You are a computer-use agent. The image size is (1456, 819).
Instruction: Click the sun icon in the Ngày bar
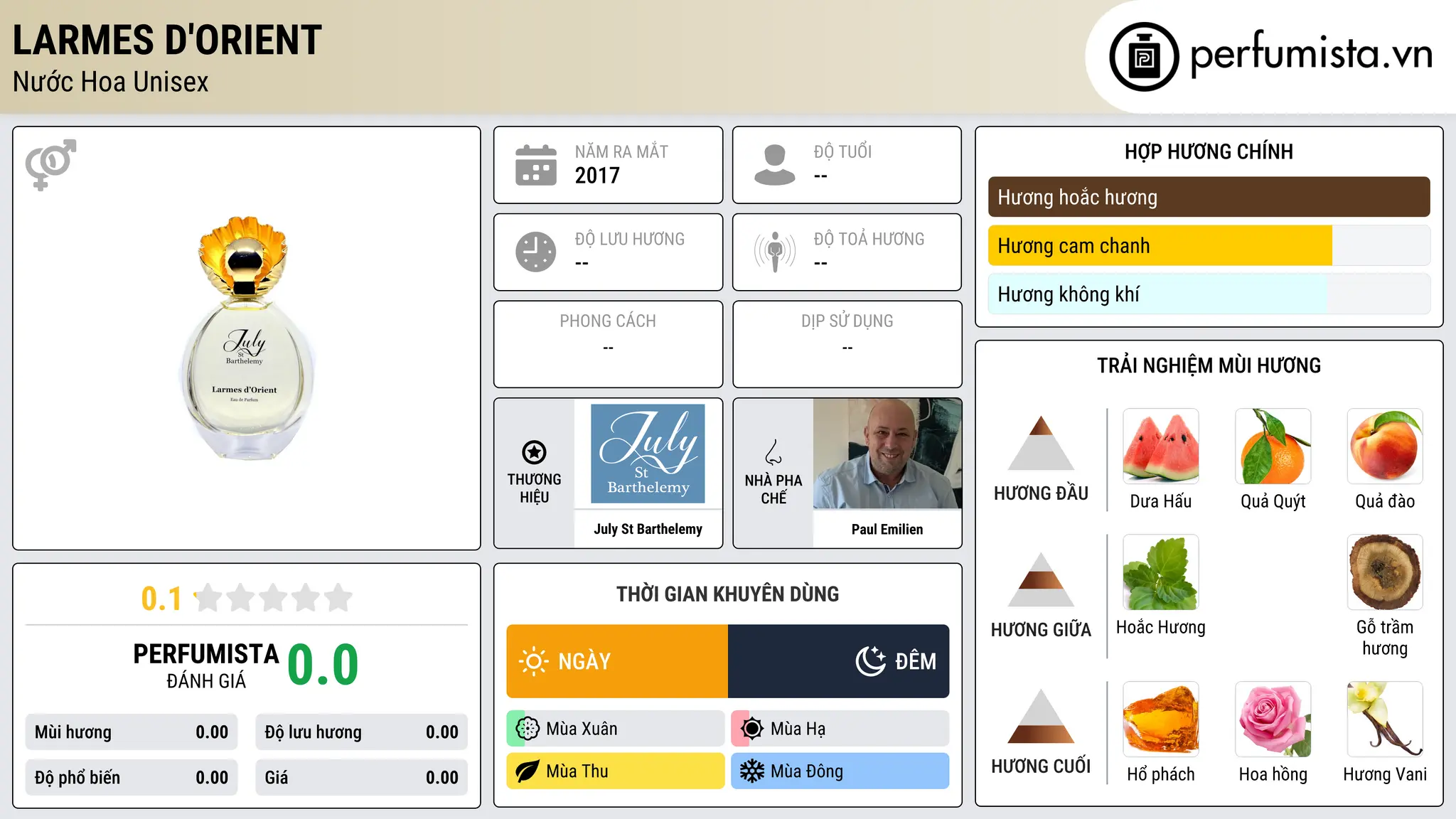click(533, 661)
